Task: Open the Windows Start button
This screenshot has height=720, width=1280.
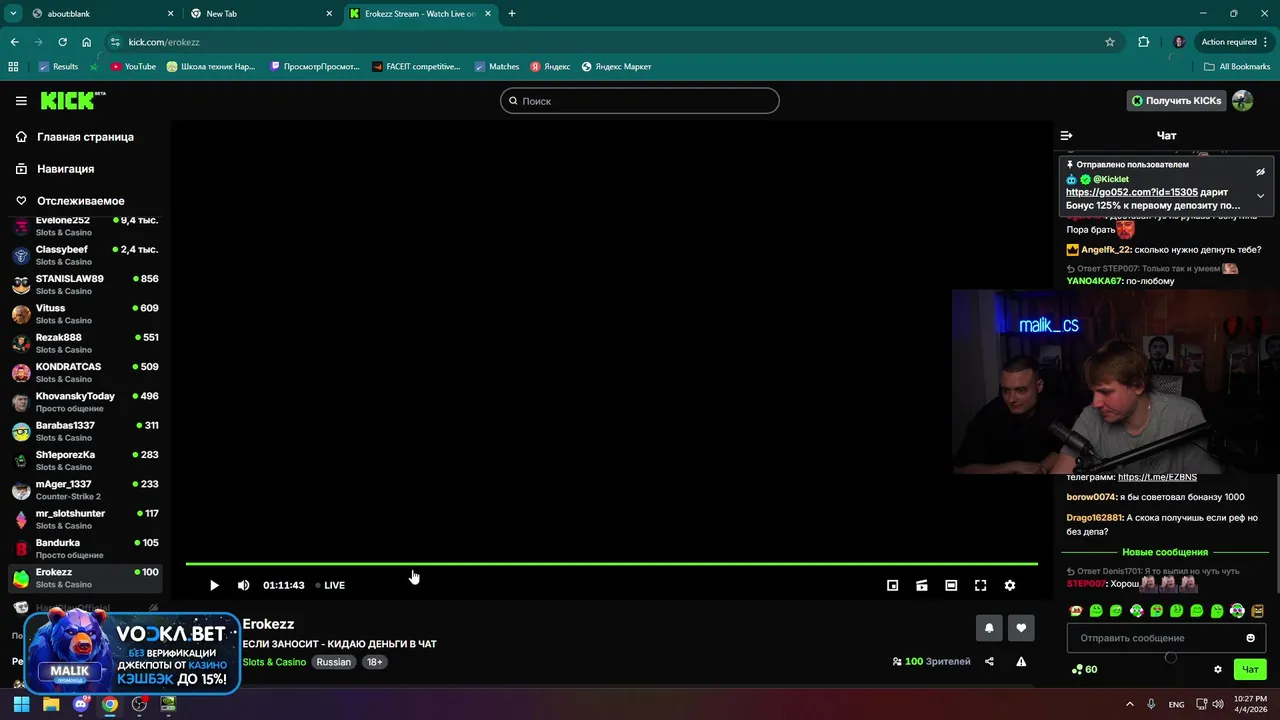Action: pyautogui.click(x=21, y=704)
